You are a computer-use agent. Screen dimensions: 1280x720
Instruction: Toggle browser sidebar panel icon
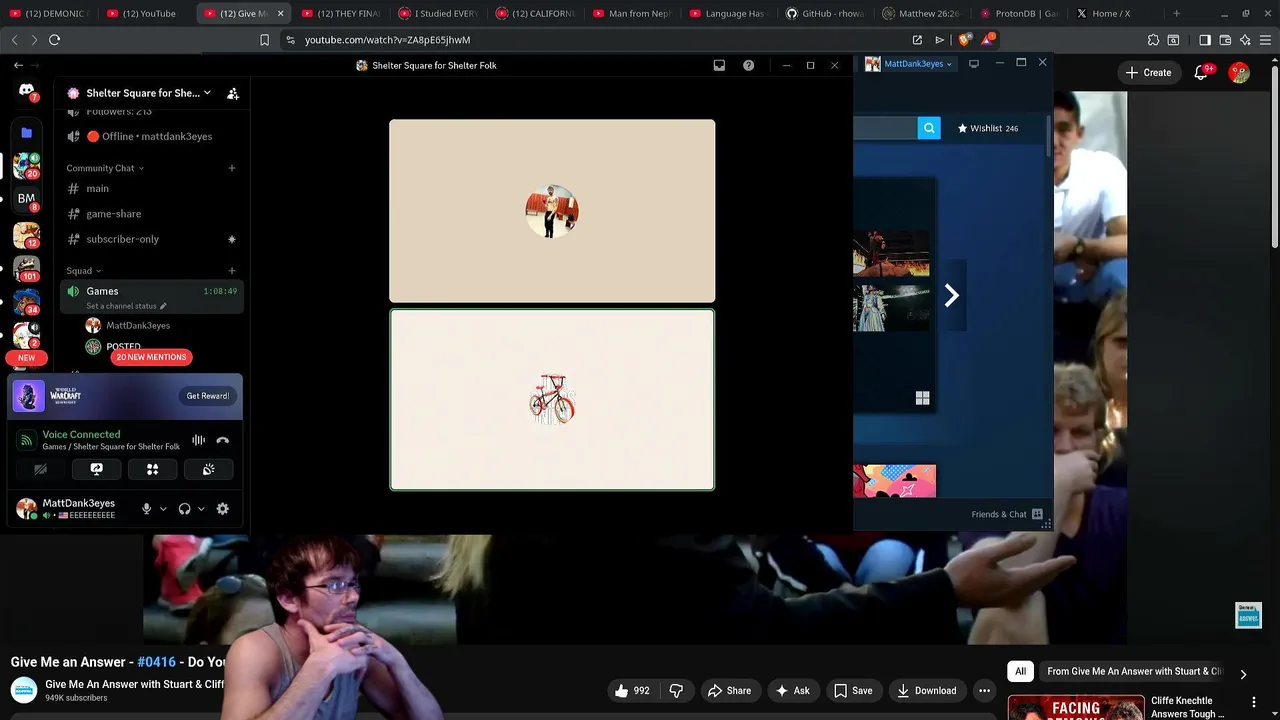[x=1205, y=40]
